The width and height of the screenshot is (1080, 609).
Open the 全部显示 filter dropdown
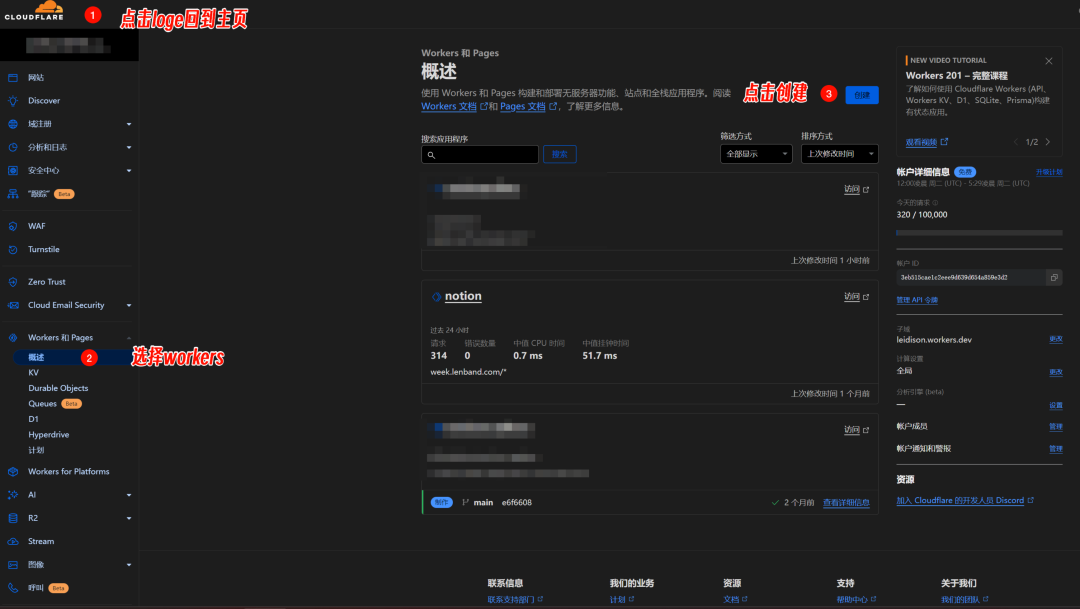[756, 154]
